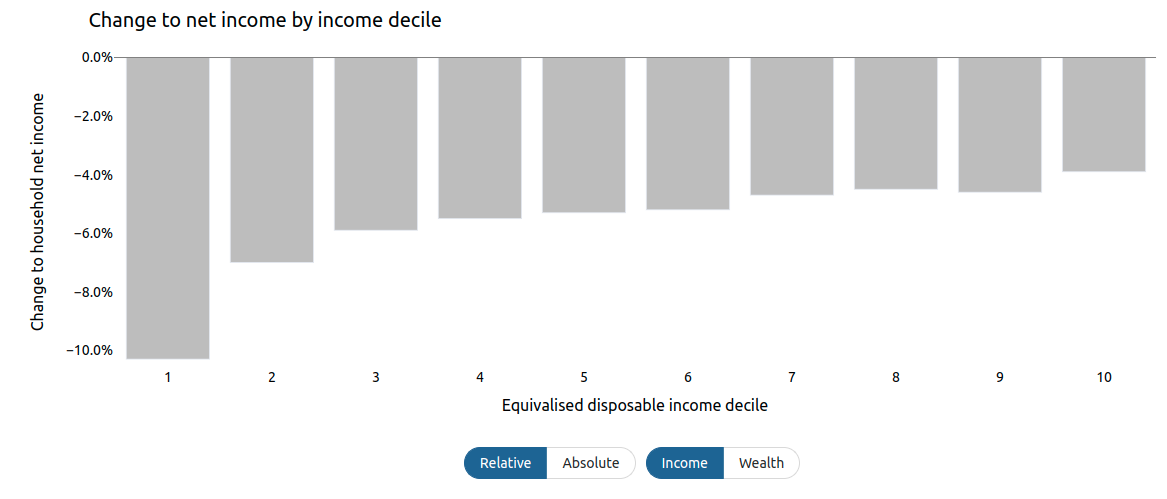Image resolution: width=1167 pixels, height=499 pixels.
Task: Click the -10.0% y-axis tick label
Action: coord(91,351)
